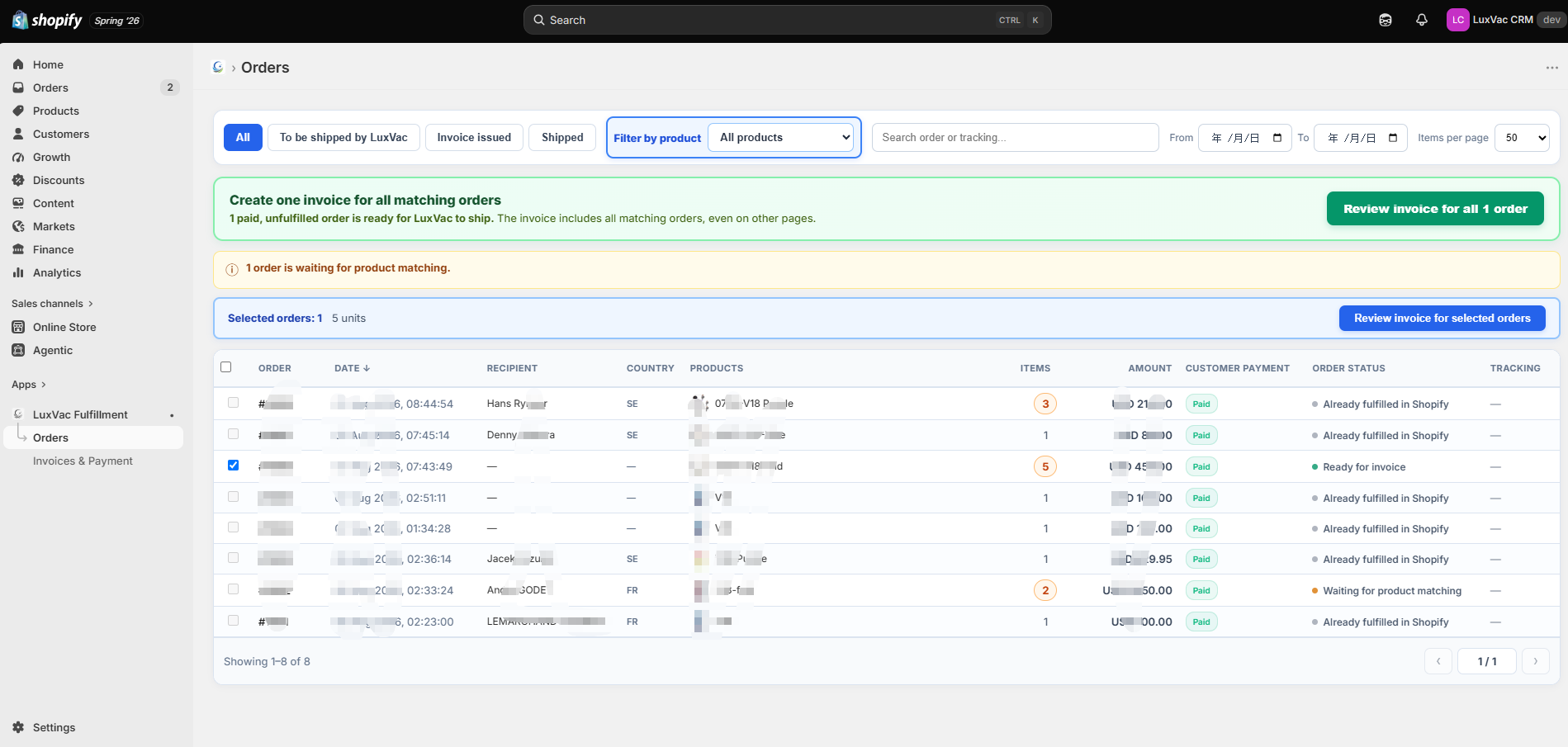Click Review invoice for all 1 order
Viewport: 1568px width, 747px height.
click(1435, 209)
